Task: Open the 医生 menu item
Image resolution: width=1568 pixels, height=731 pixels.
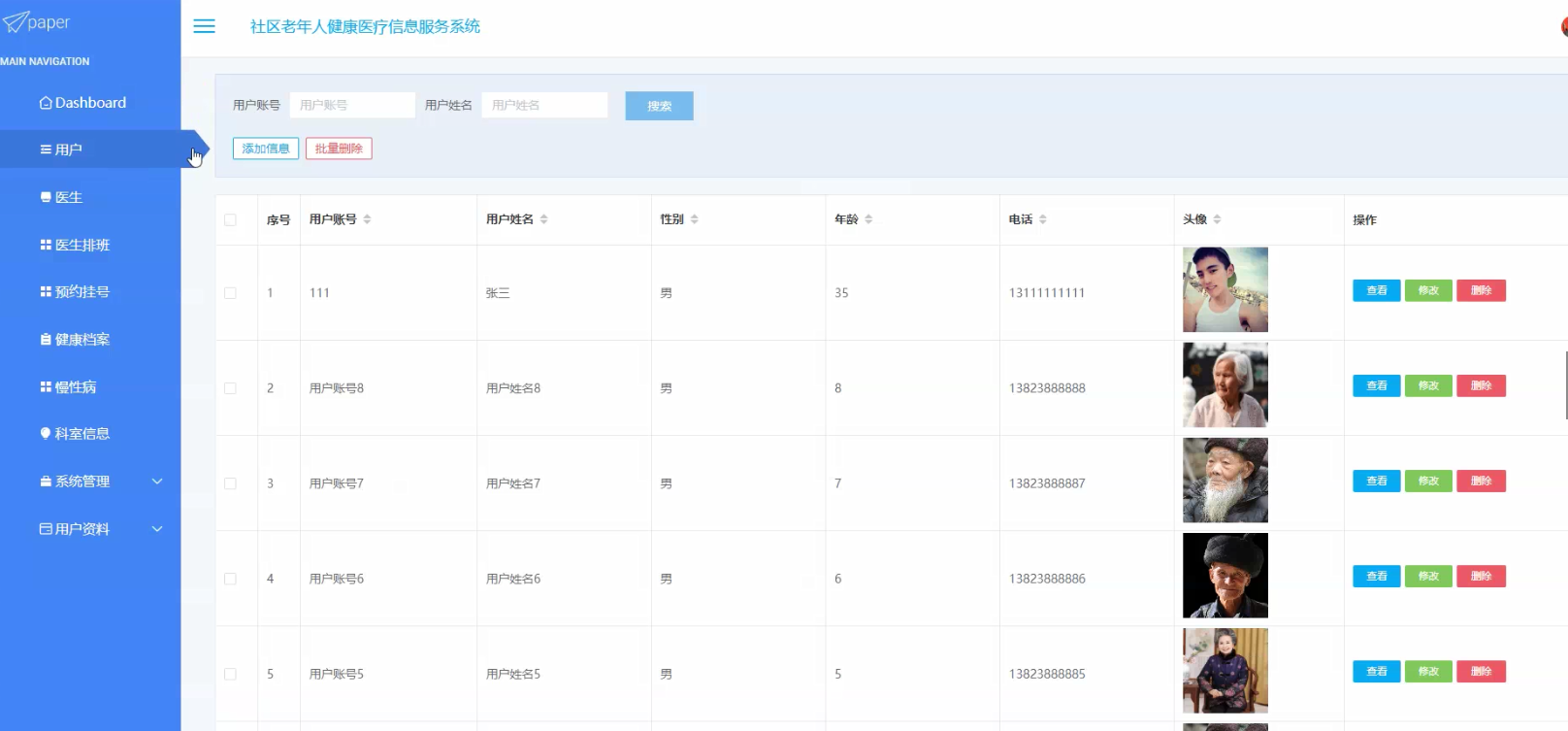Action: (x=90, y=197)
